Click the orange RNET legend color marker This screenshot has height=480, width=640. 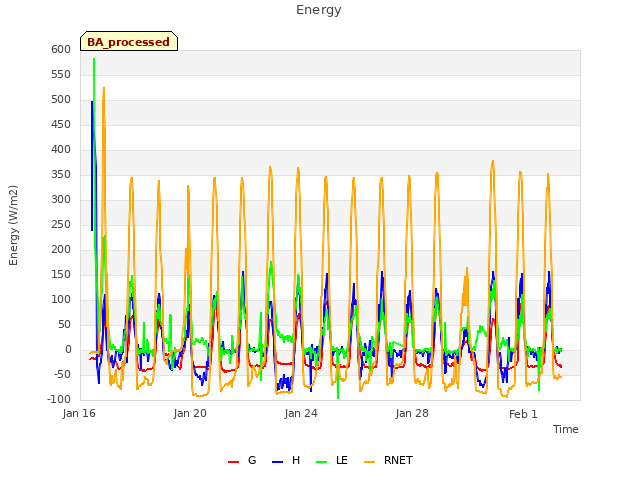pos(369,462)
